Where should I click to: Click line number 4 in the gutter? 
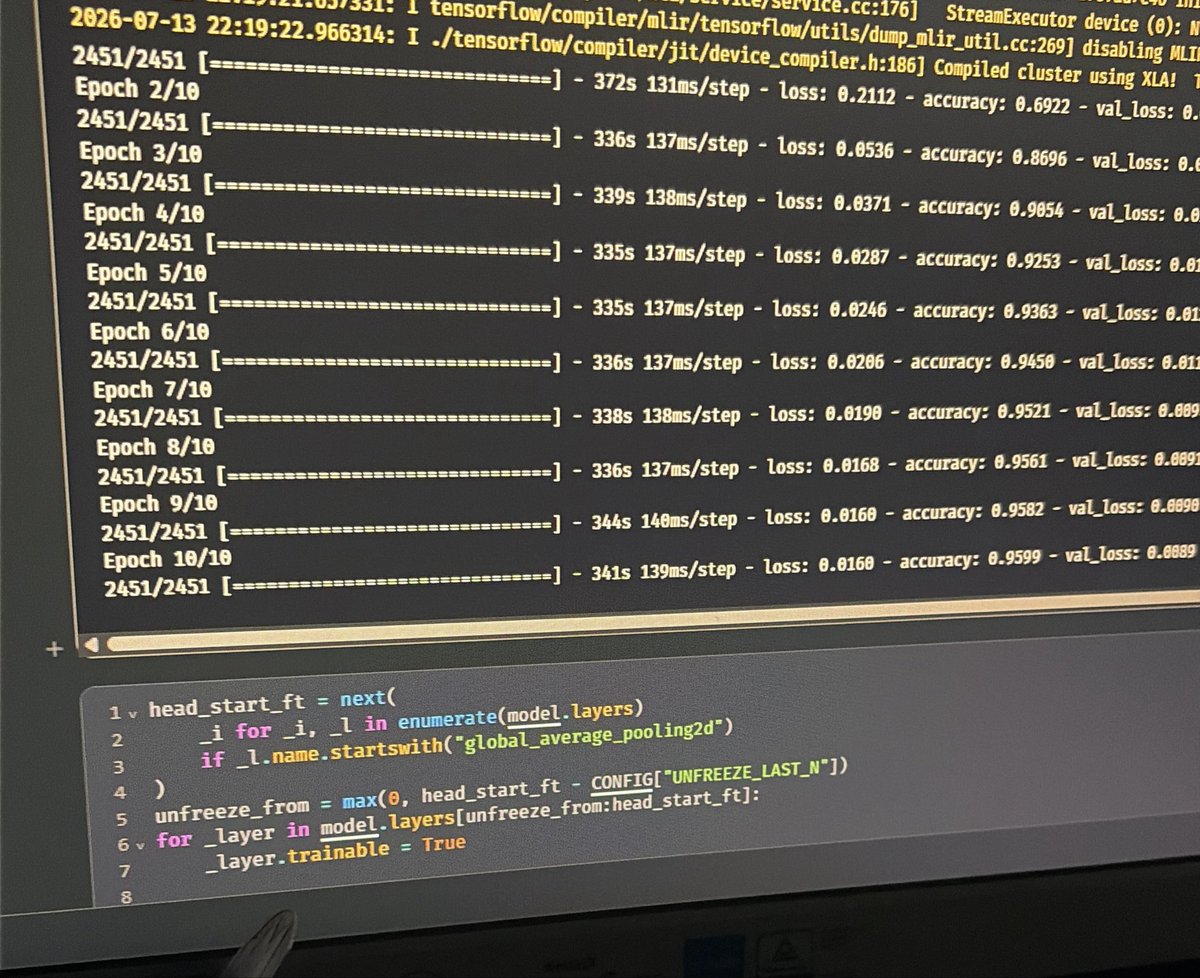tap(121, 792)
